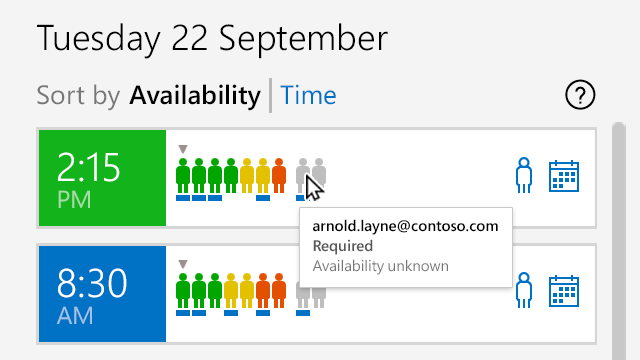Expand triangle marker above 8:30 AM attendees
Image resolution: width=640 pixels, height=360 pixels.
click(x=183, y=264)
